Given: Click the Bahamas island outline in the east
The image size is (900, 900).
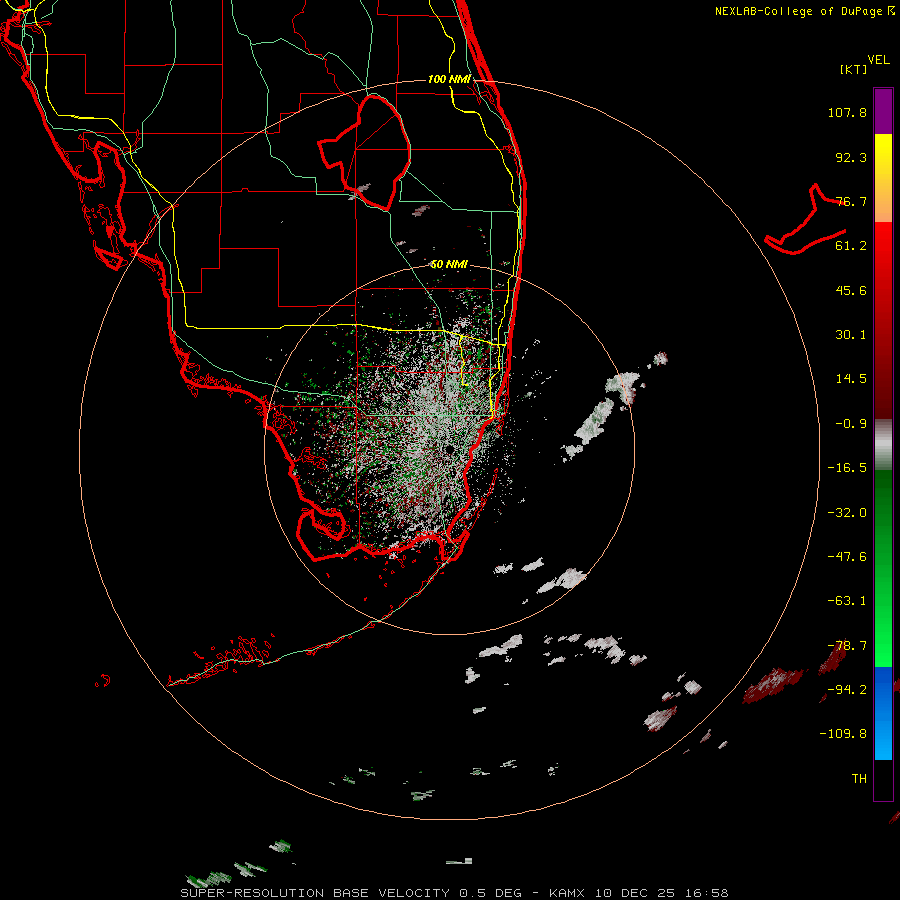Looking at the screenshot, I should click(805, 221).
